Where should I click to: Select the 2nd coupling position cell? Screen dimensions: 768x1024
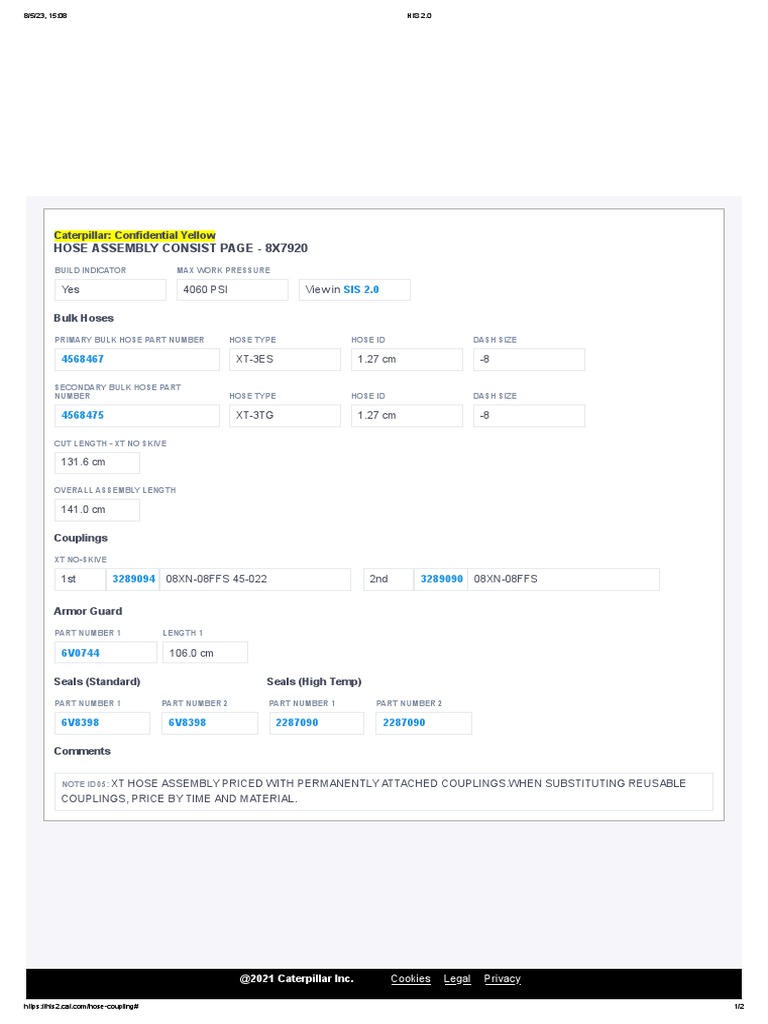(389, 579)
